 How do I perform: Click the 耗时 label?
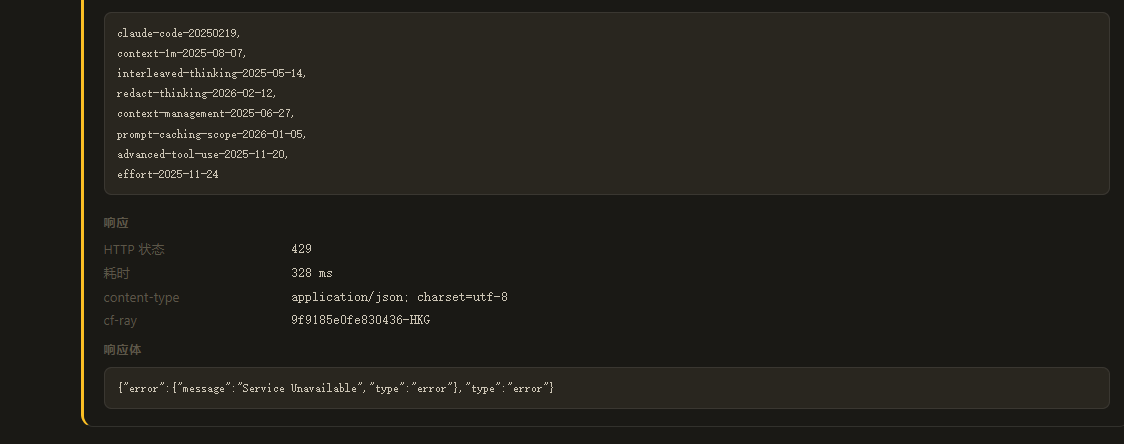point(116,273)
